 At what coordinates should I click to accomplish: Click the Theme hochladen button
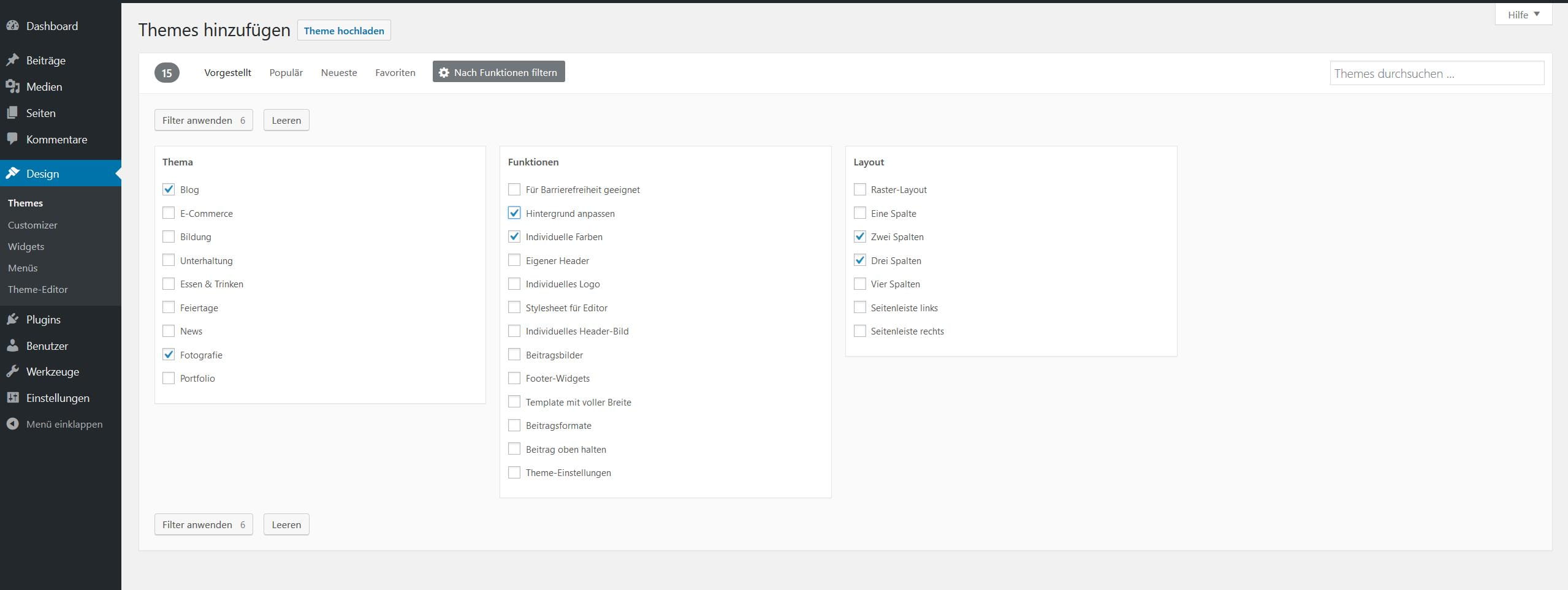click(344, 31)
